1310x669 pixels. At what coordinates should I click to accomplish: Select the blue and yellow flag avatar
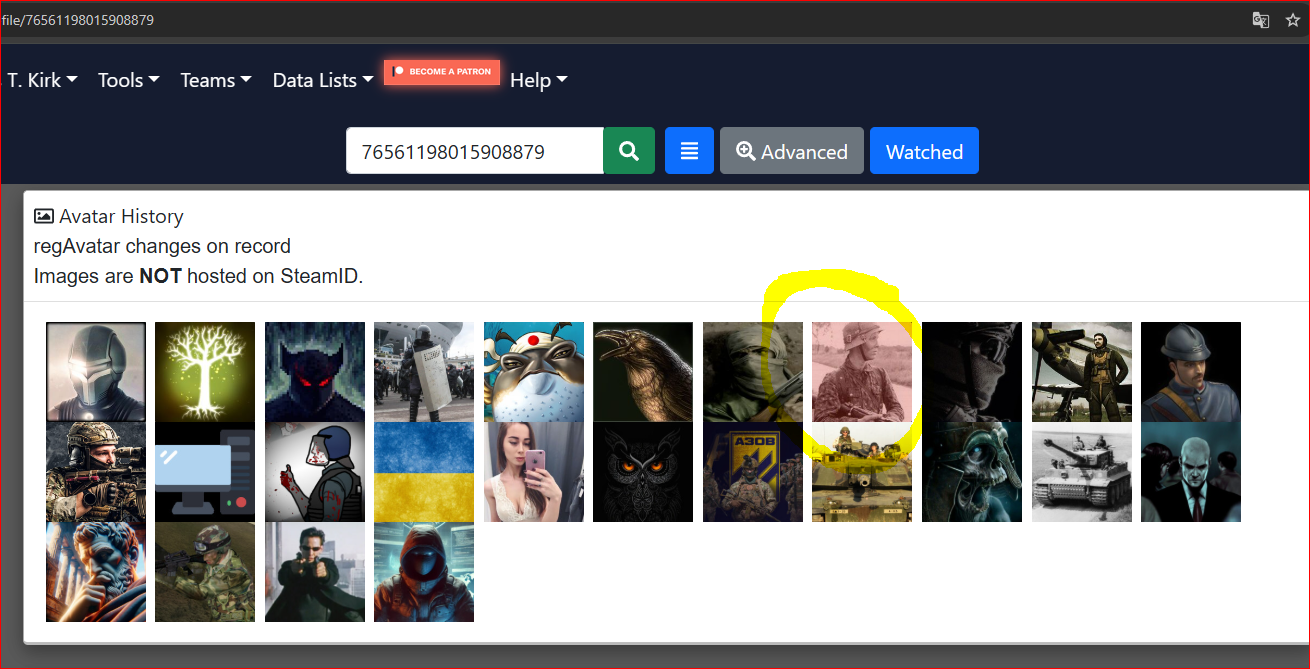[424, 471]
